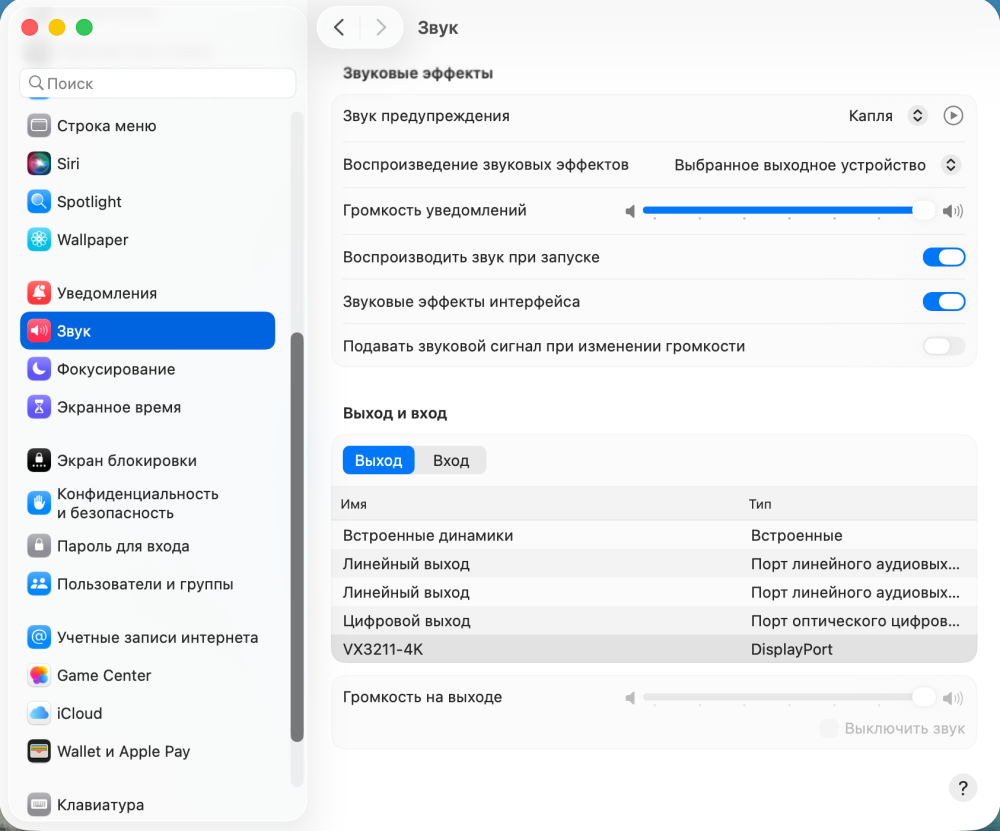Open the Пароль для входа icon
The width and height of the screenshot is (1000, 831).
click(x=39, y=546)
